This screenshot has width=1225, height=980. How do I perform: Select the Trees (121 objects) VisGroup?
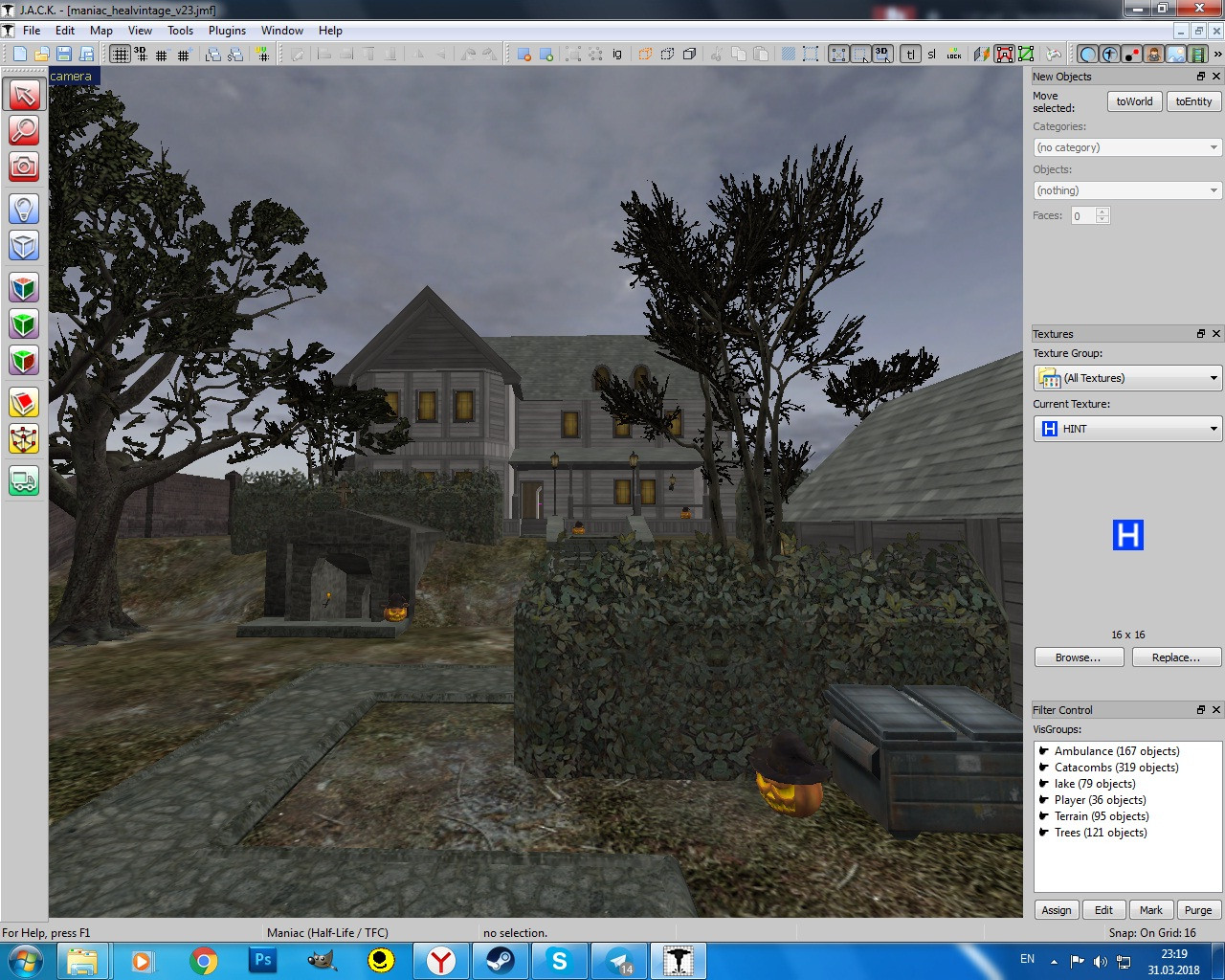pos(1101,833)
